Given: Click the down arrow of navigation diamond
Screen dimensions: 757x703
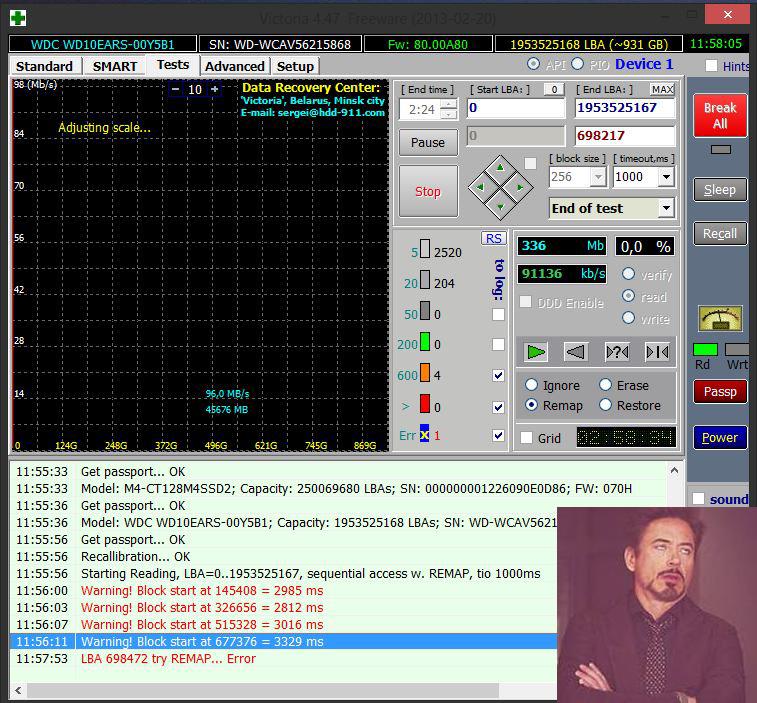Looking at the screenshot, I should (x=500, y=207).
